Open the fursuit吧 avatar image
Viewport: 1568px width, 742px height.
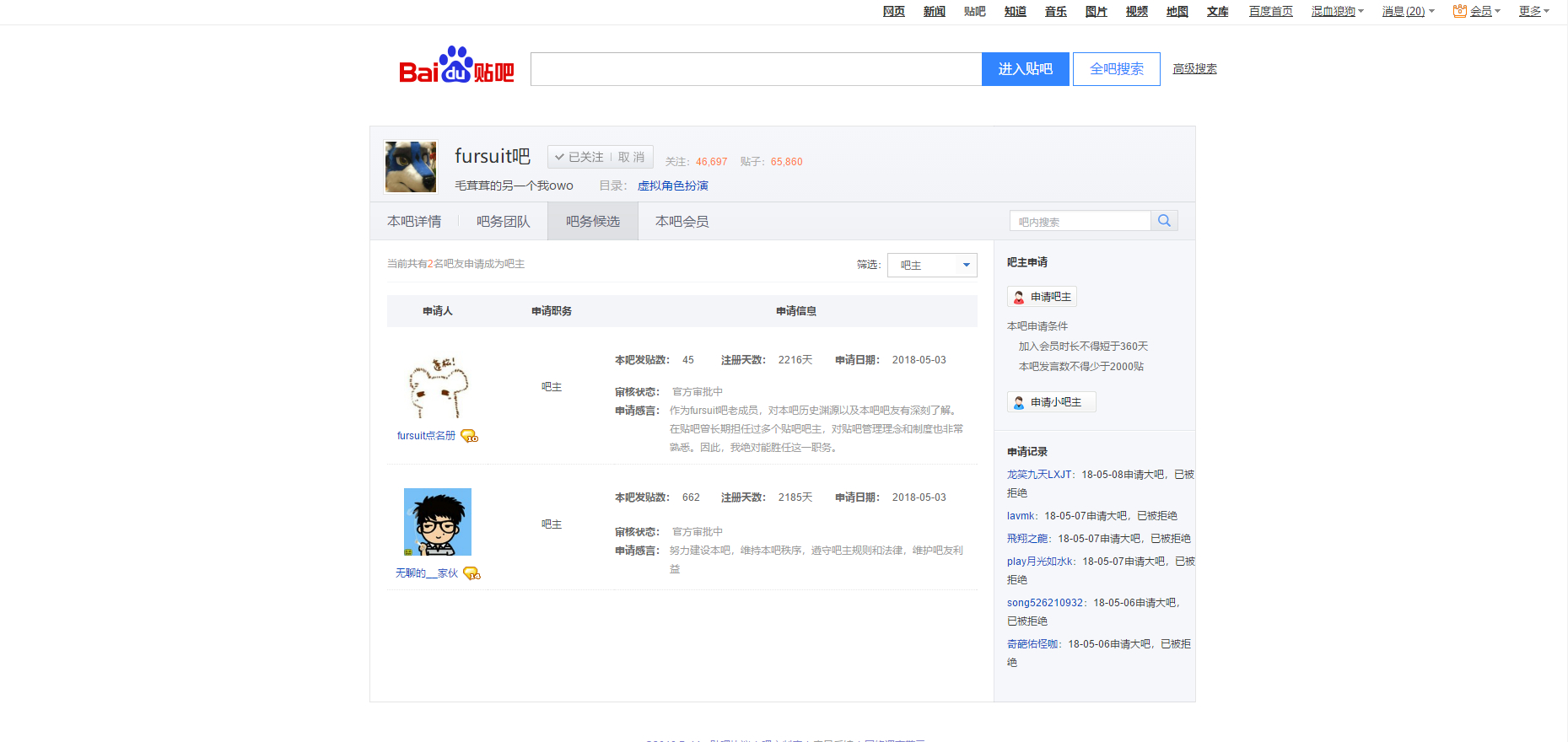(411, 167)
